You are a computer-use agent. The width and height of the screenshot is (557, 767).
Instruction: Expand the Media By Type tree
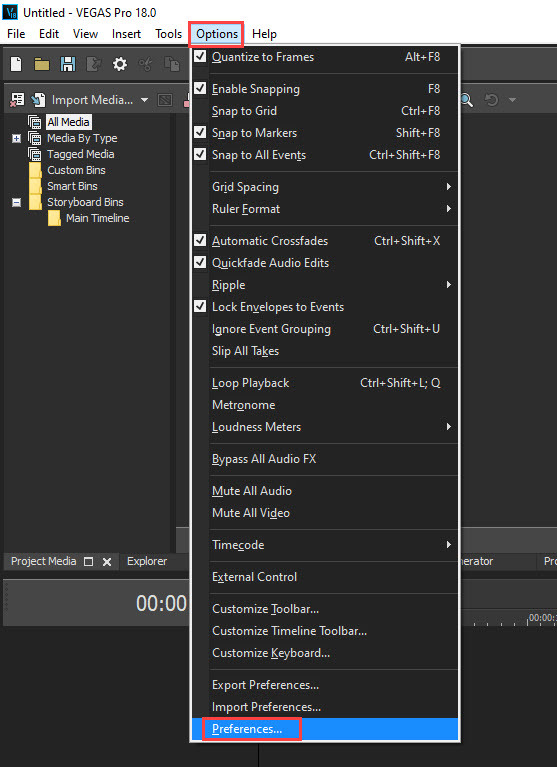(x=16, y=138)
